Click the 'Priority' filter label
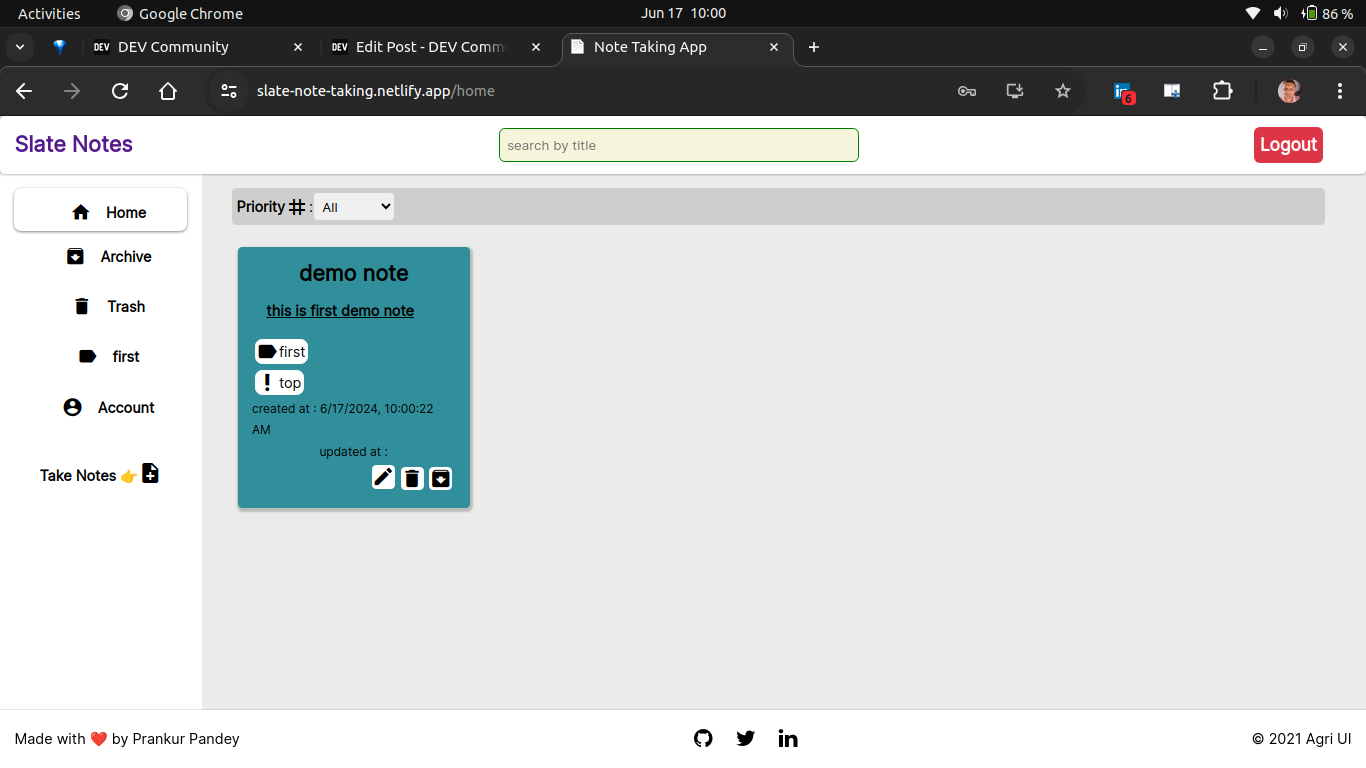The width and height of the screenshot is (1366, 768). tap(261, 207)
